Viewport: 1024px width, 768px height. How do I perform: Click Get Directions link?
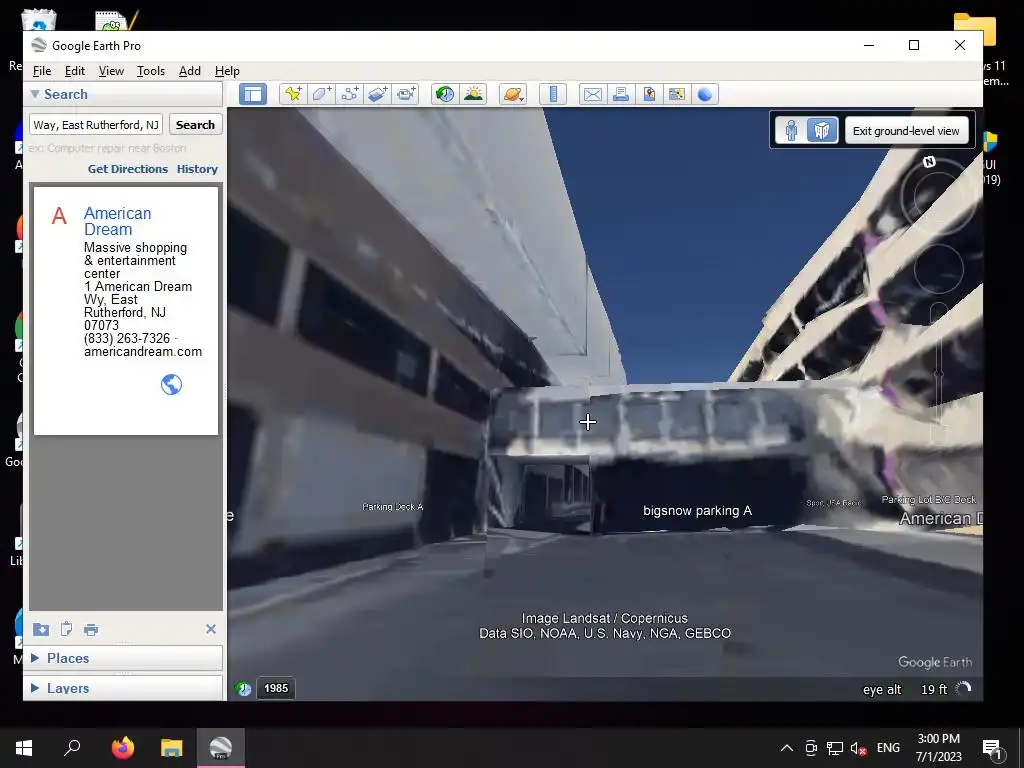click(128, 168)
